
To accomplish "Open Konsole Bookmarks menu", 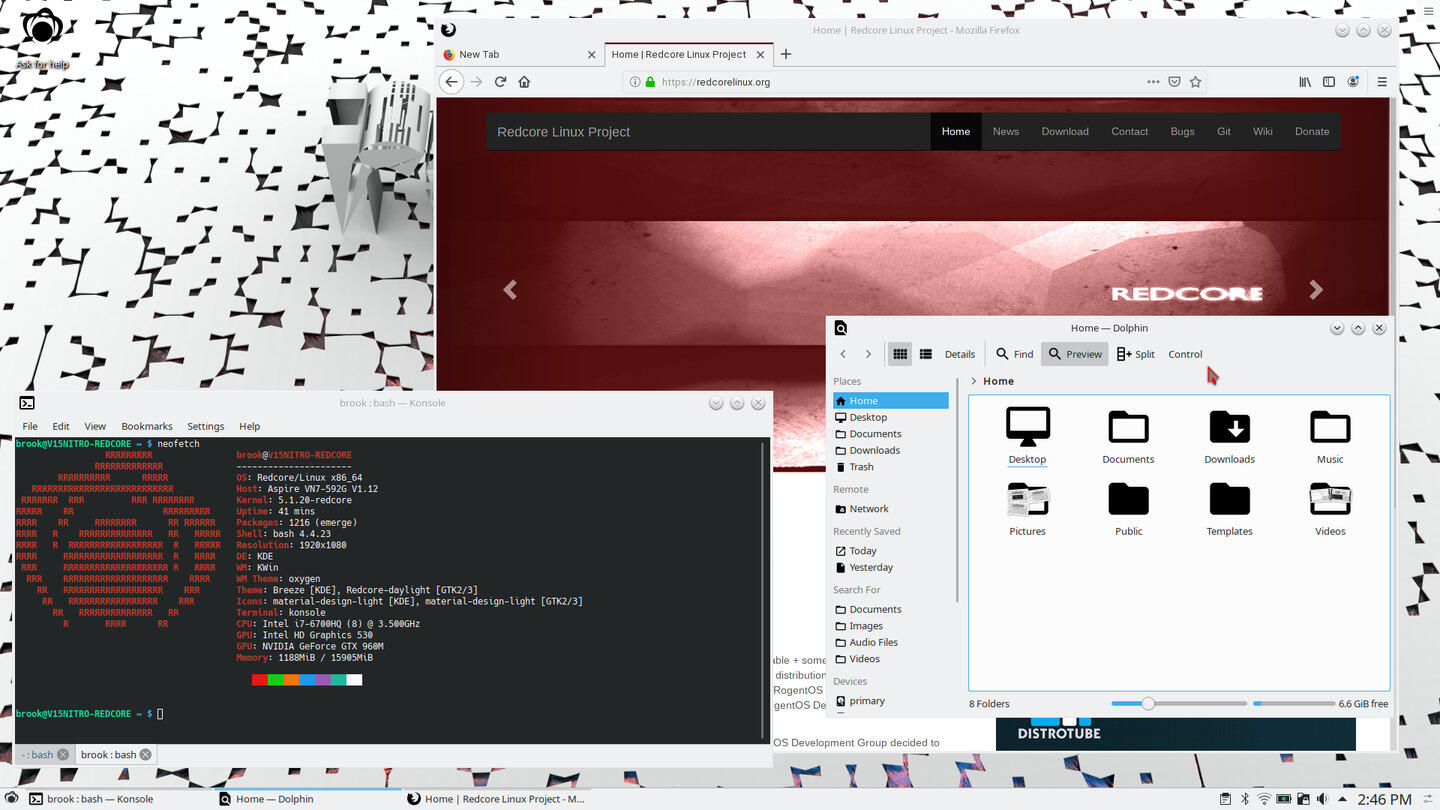I will [147, 426].
